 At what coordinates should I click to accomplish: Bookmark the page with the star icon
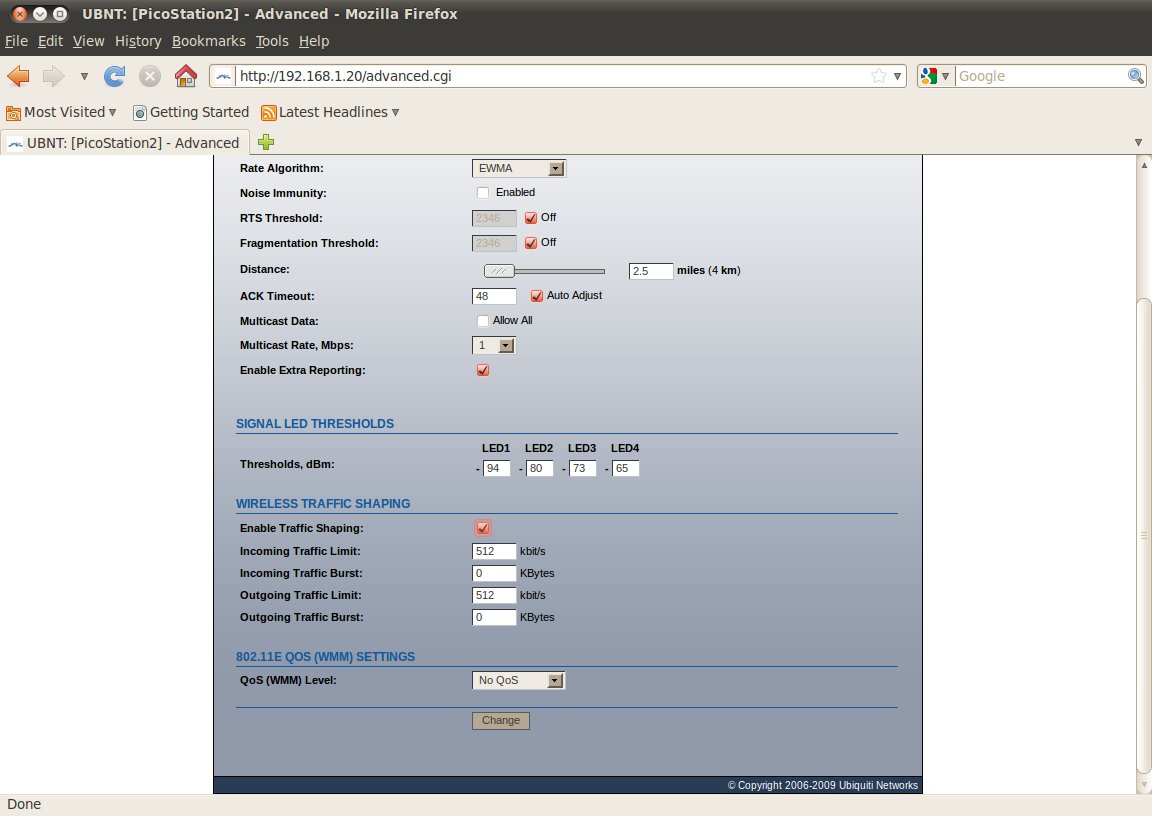pyautogui.click(x=878, y=76)
